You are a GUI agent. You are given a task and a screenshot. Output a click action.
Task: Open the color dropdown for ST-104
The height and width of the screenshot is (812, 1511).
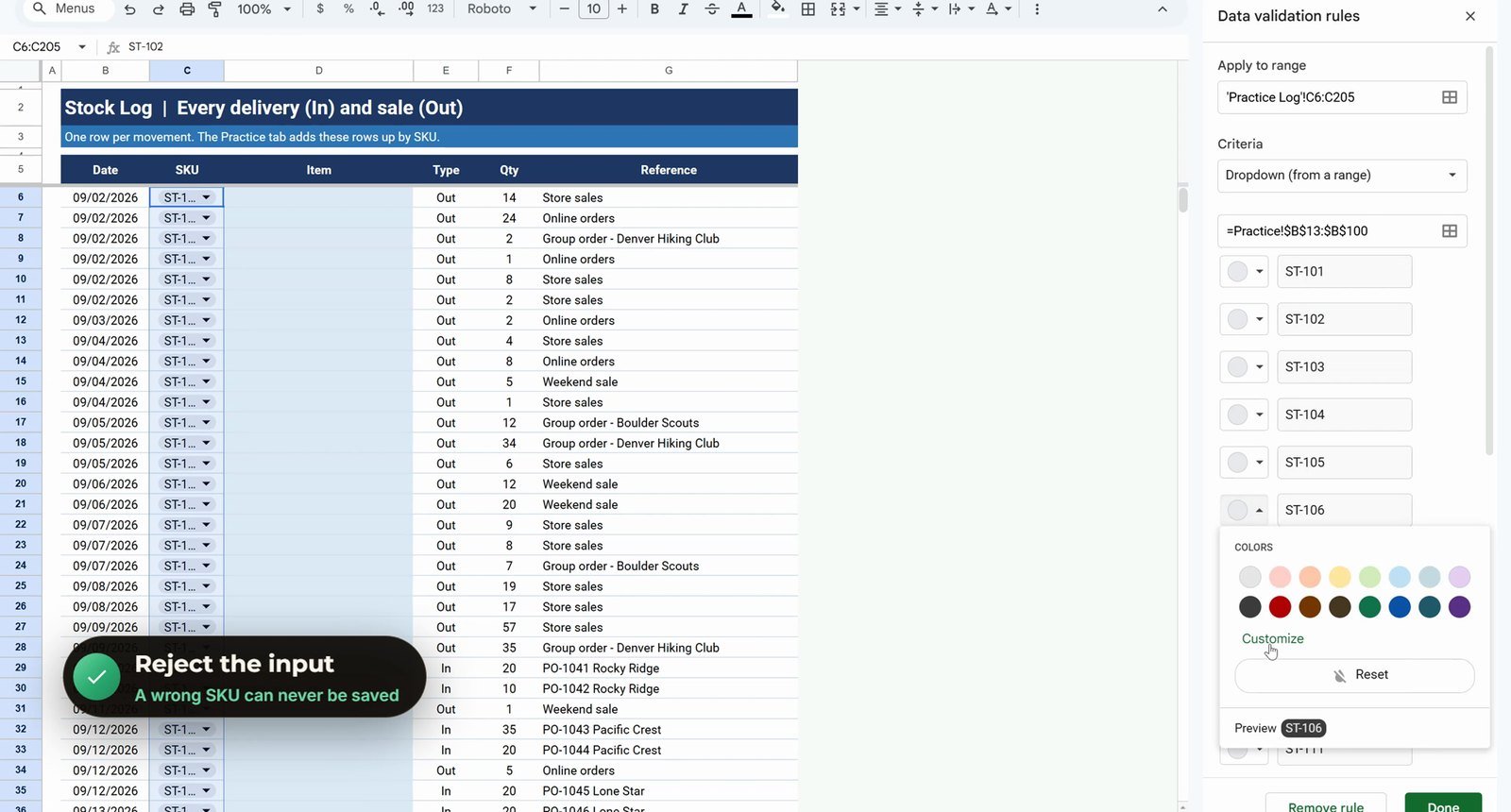click(x=1244, y=414)
